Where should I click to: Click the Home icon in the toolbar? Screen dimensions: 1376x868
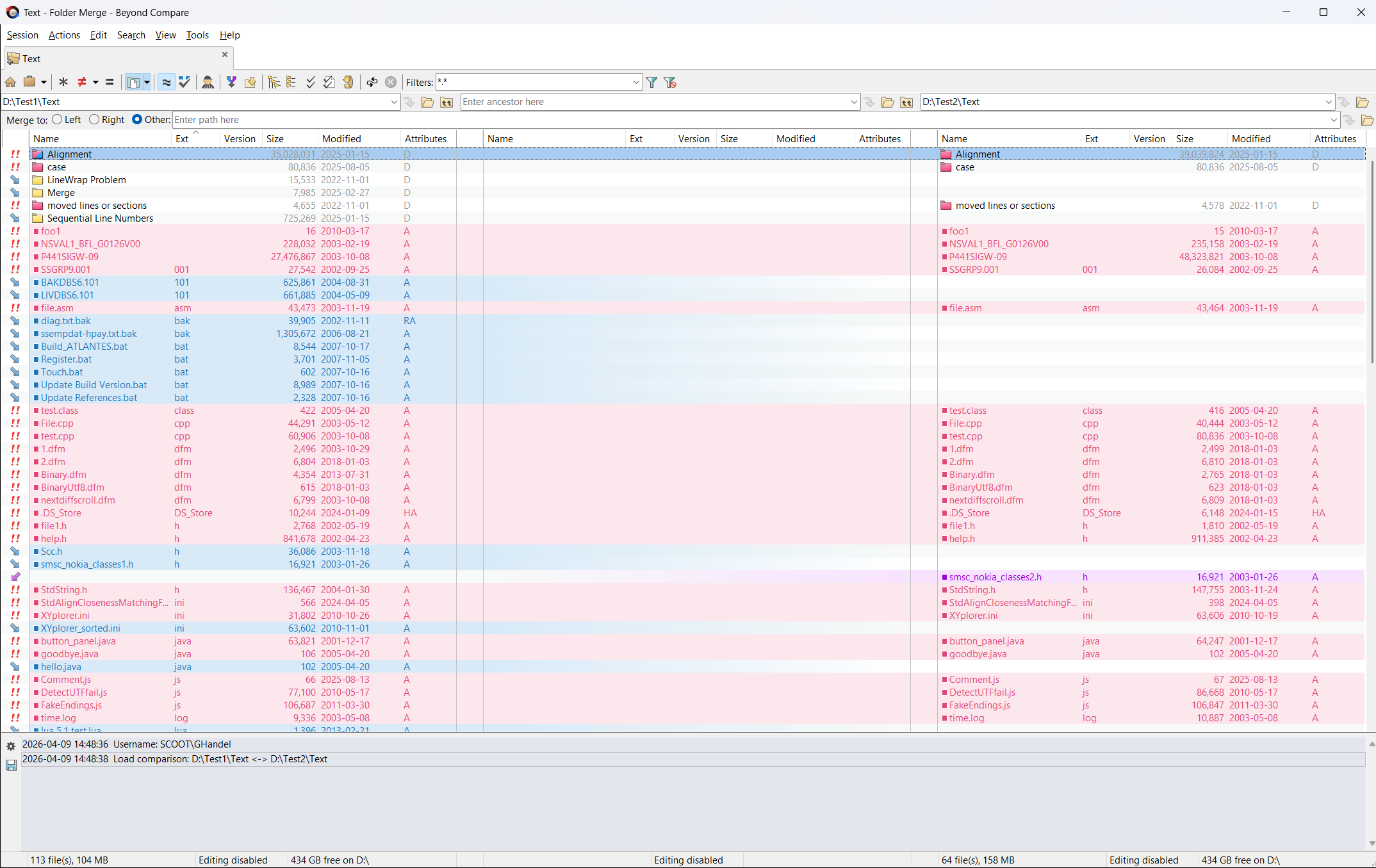coord(10,82)
